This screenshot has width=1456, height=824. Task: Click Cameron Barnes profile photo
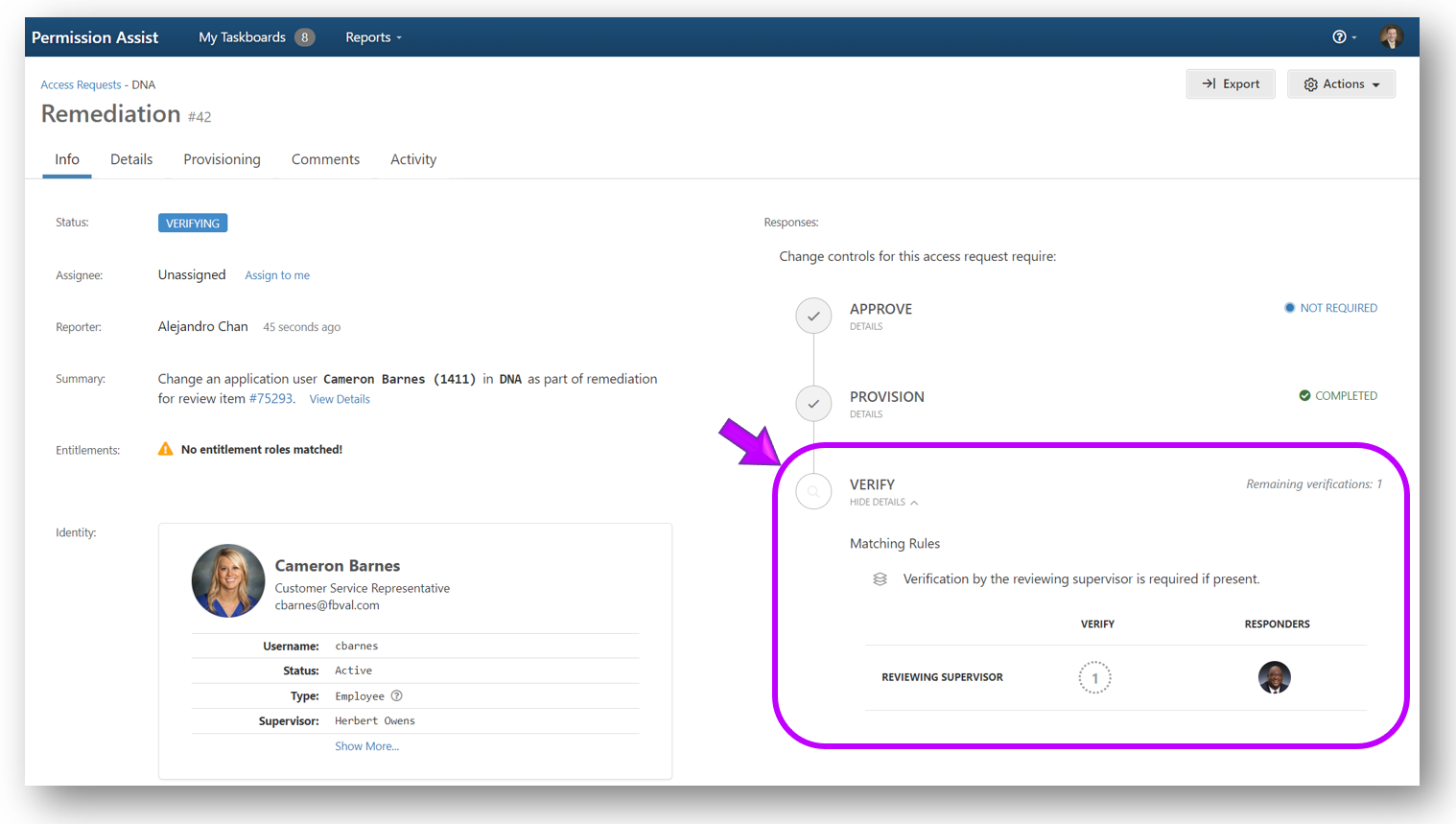point(228,580)
